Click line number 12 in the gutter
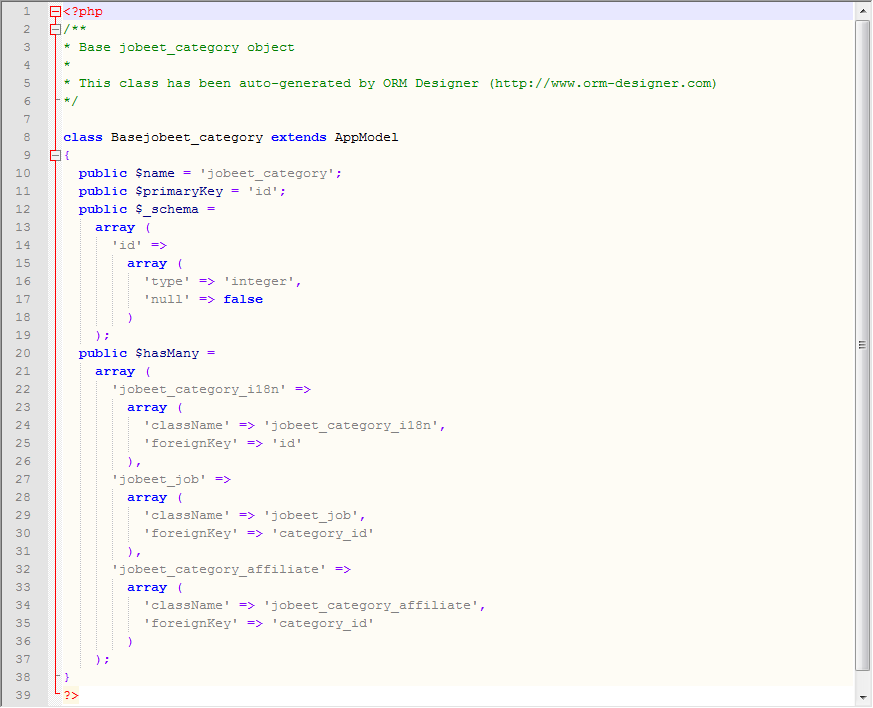Screen dimensions: 873x708 tap(24, 210)
